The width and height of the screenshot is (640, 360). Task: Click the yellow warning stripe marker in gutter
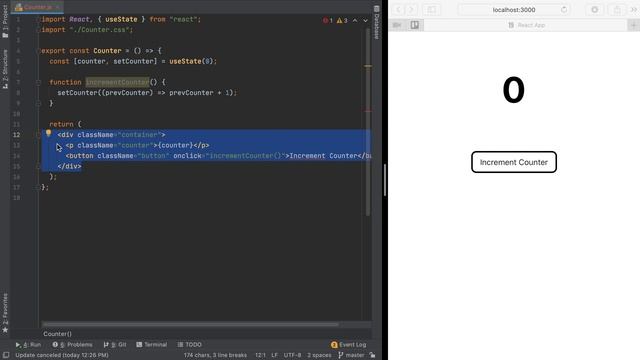(368, 66)
